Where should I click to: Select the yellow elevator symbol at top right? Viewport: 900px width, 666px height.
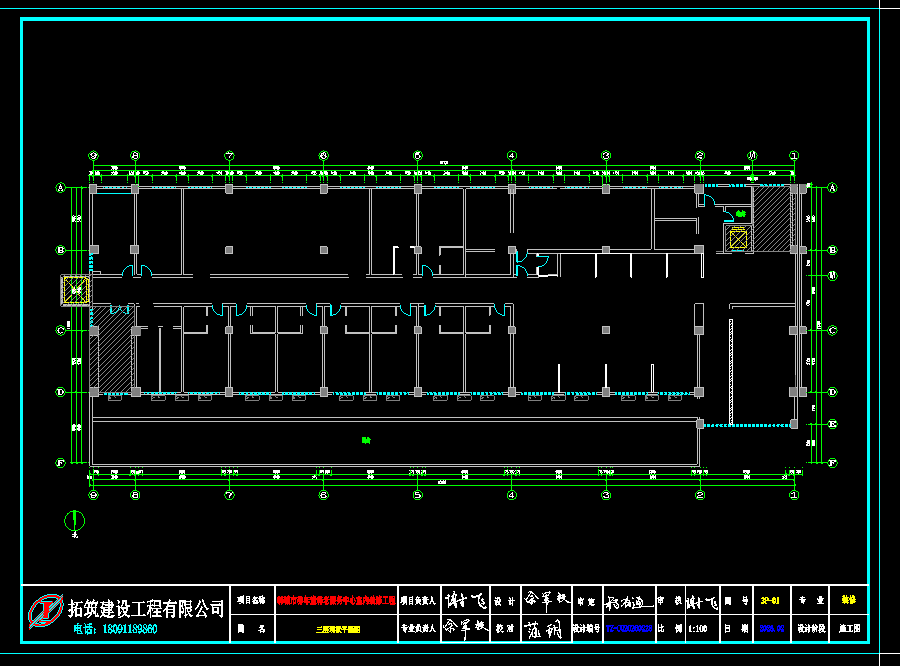coord(738,238)
